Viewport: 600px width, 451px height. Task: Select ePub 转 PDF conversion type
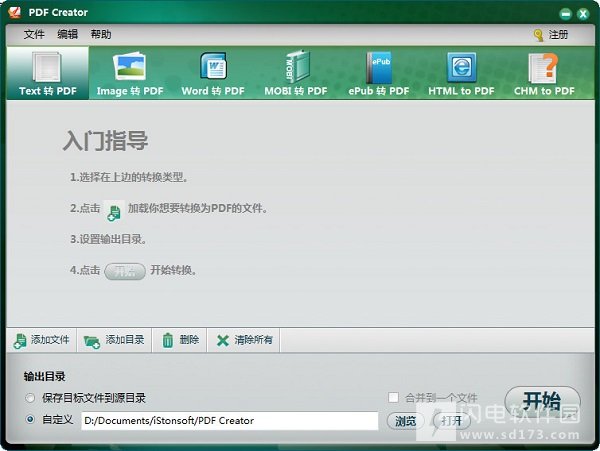coord(378,73)
